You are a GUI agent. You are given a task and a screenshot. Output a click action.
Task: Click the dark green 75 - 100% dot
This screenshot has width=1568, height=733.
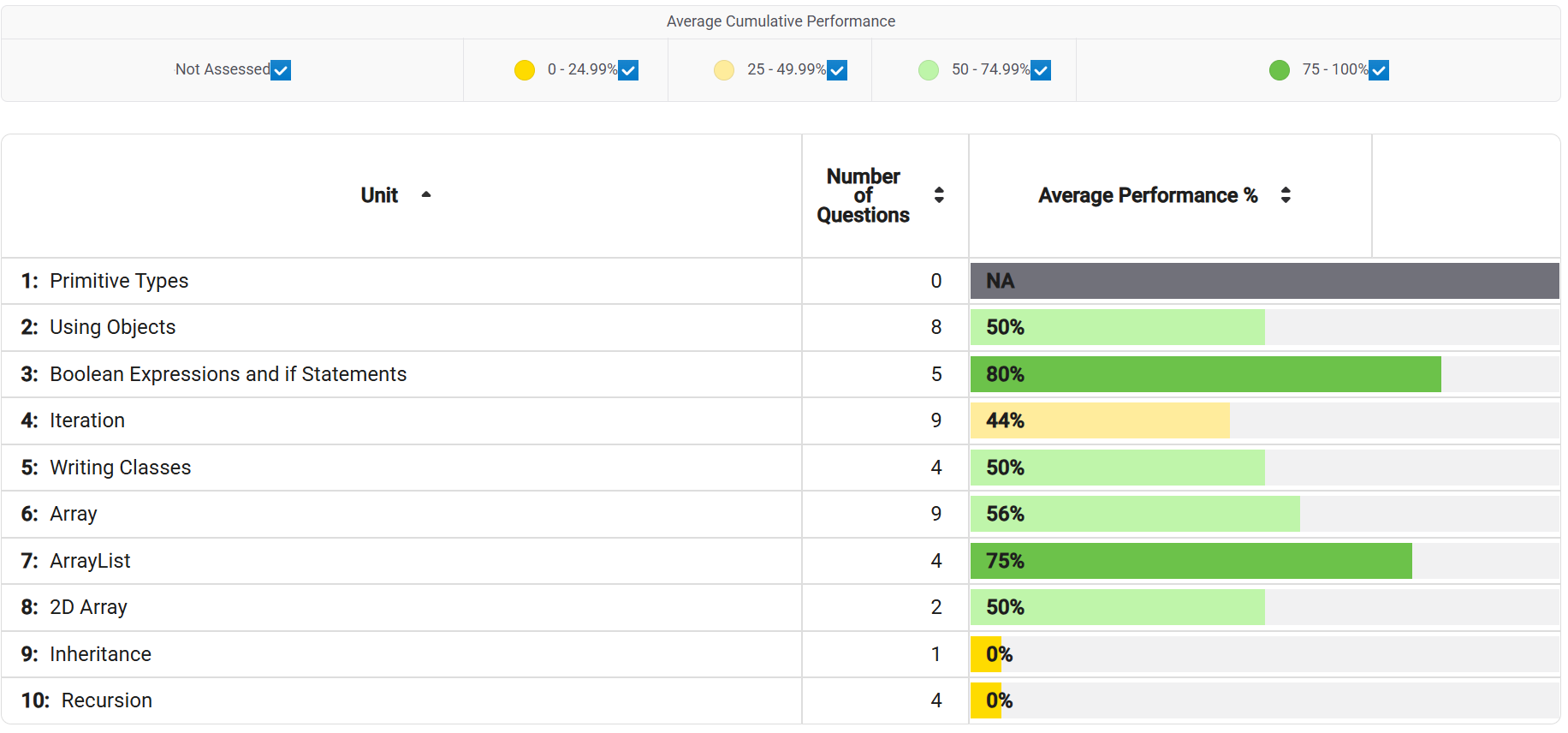(x=1280, y=70)
